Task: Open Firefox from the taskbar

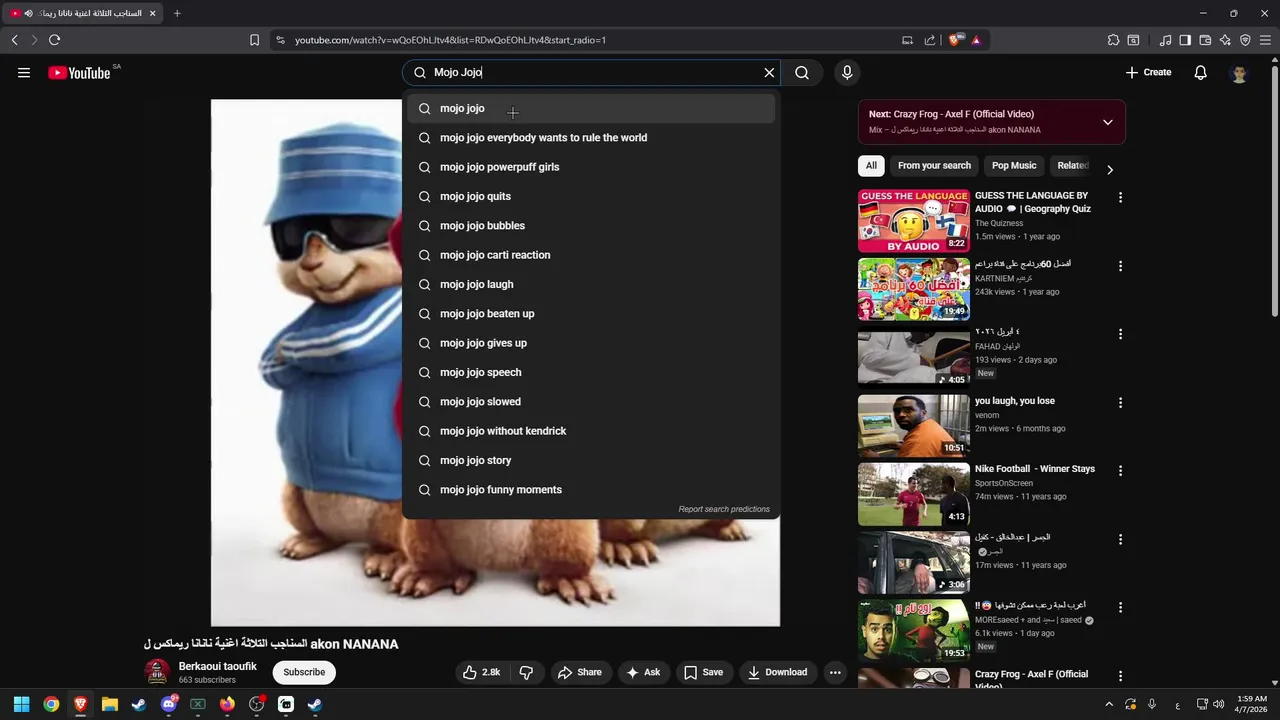Action: pyautogui.click(x=227, y=704)
